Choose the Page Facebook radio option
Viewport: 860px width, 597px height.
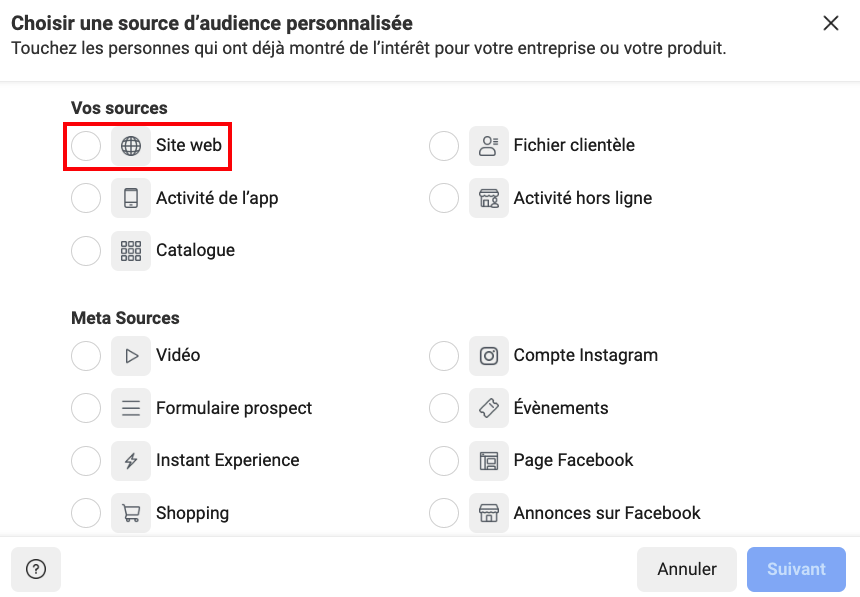pyautogui.click(x=444, y=461)
